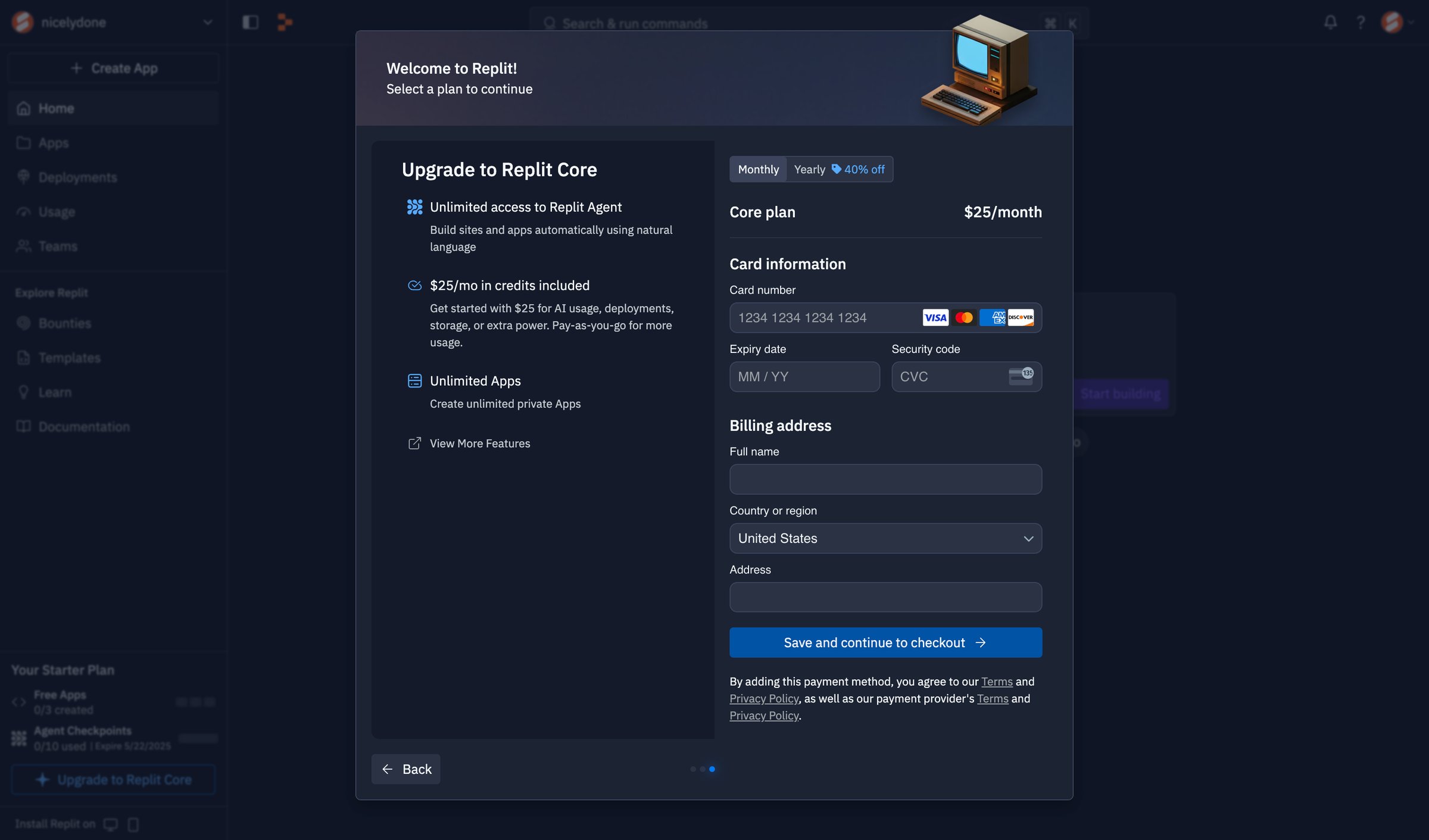Image resolution: width=1429 pixels, height=840 pixels.
Task: Click the "$25/month" price text
Action: click(1003, 213)
